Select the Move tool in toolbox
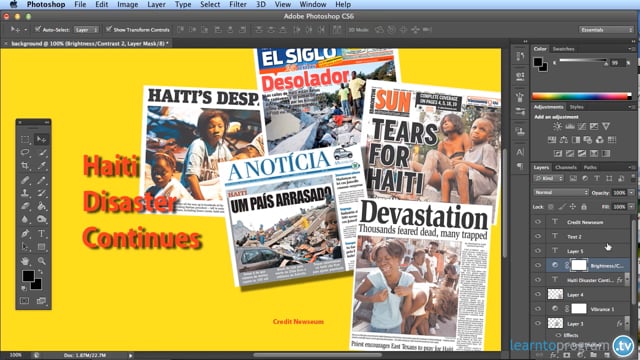This screenshot has width=640, height=360. pos(41,140)
